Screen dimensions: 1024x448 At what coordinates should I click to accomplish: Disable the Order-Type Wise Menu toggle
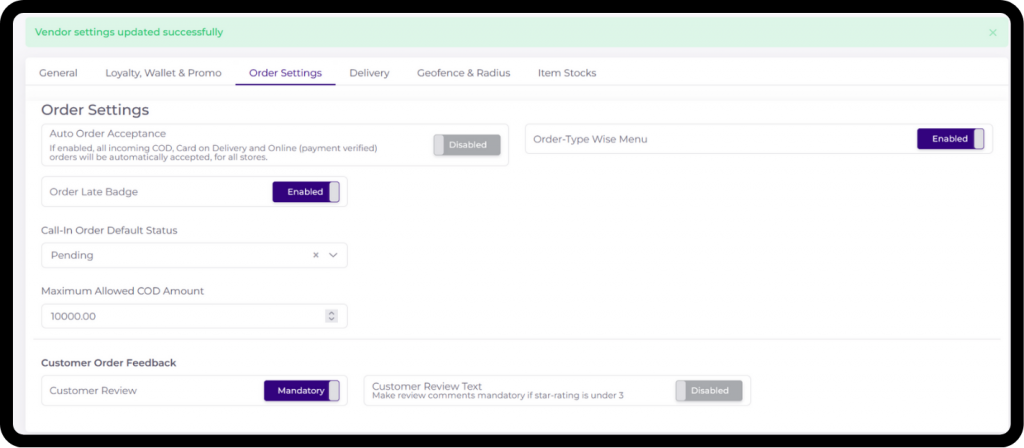click(950, 139)
